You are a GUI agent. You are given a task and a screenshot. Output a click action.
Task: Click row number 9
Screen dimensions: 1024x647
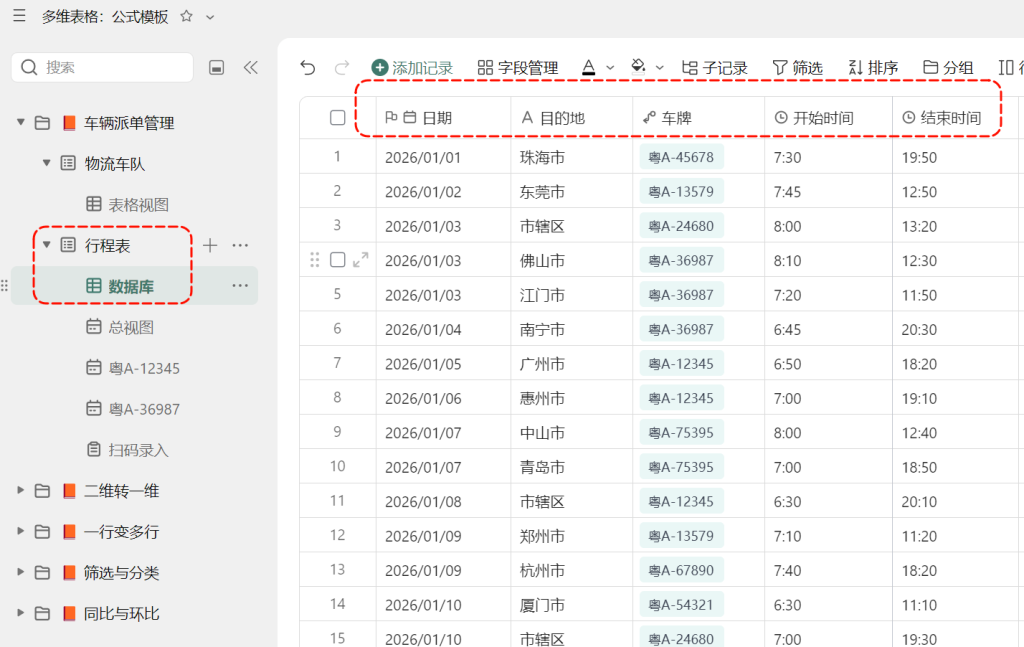click(337, 432)
